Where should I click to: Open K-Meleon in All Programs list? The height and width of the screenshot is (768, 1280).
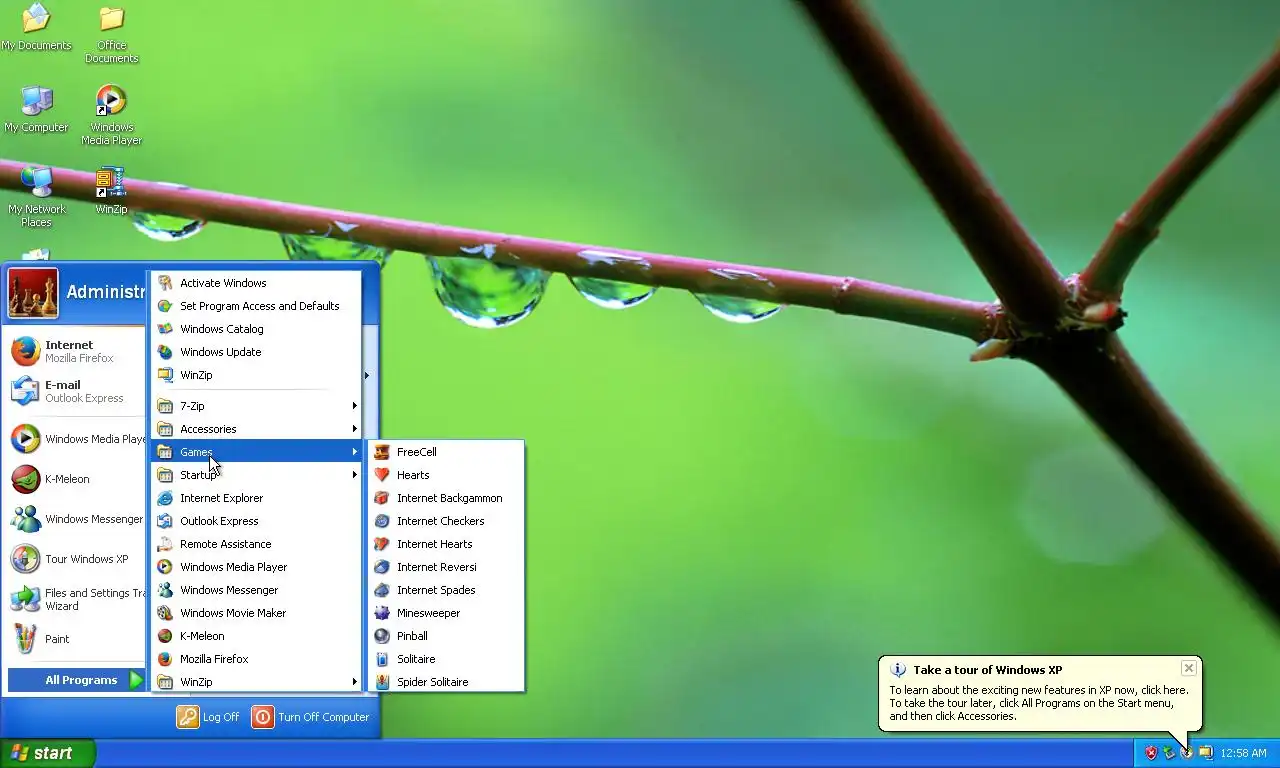tap(256, 636)
